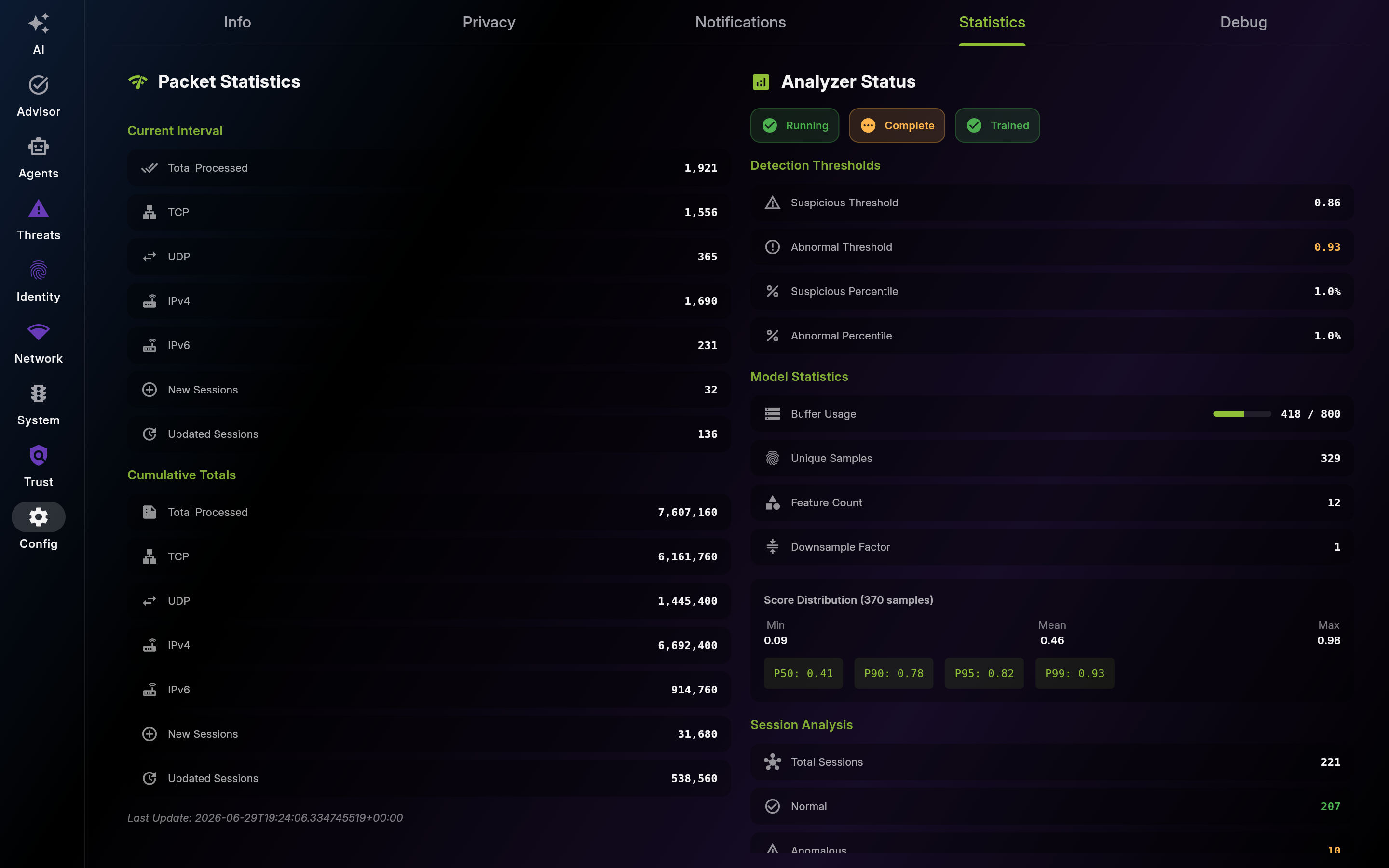Open the Debug tab
The width and height of the screenshot is (1389, 868).
coord(1243,22)
